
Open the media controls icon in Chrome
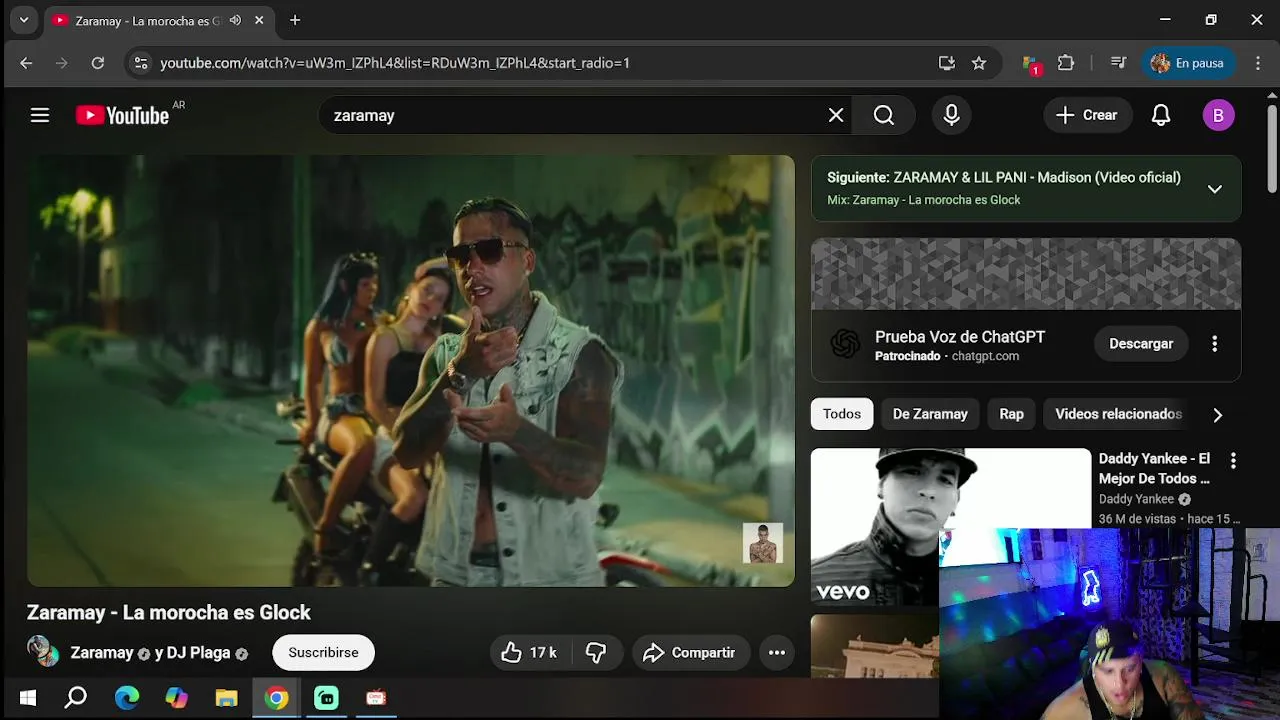tap(1119, 63)
